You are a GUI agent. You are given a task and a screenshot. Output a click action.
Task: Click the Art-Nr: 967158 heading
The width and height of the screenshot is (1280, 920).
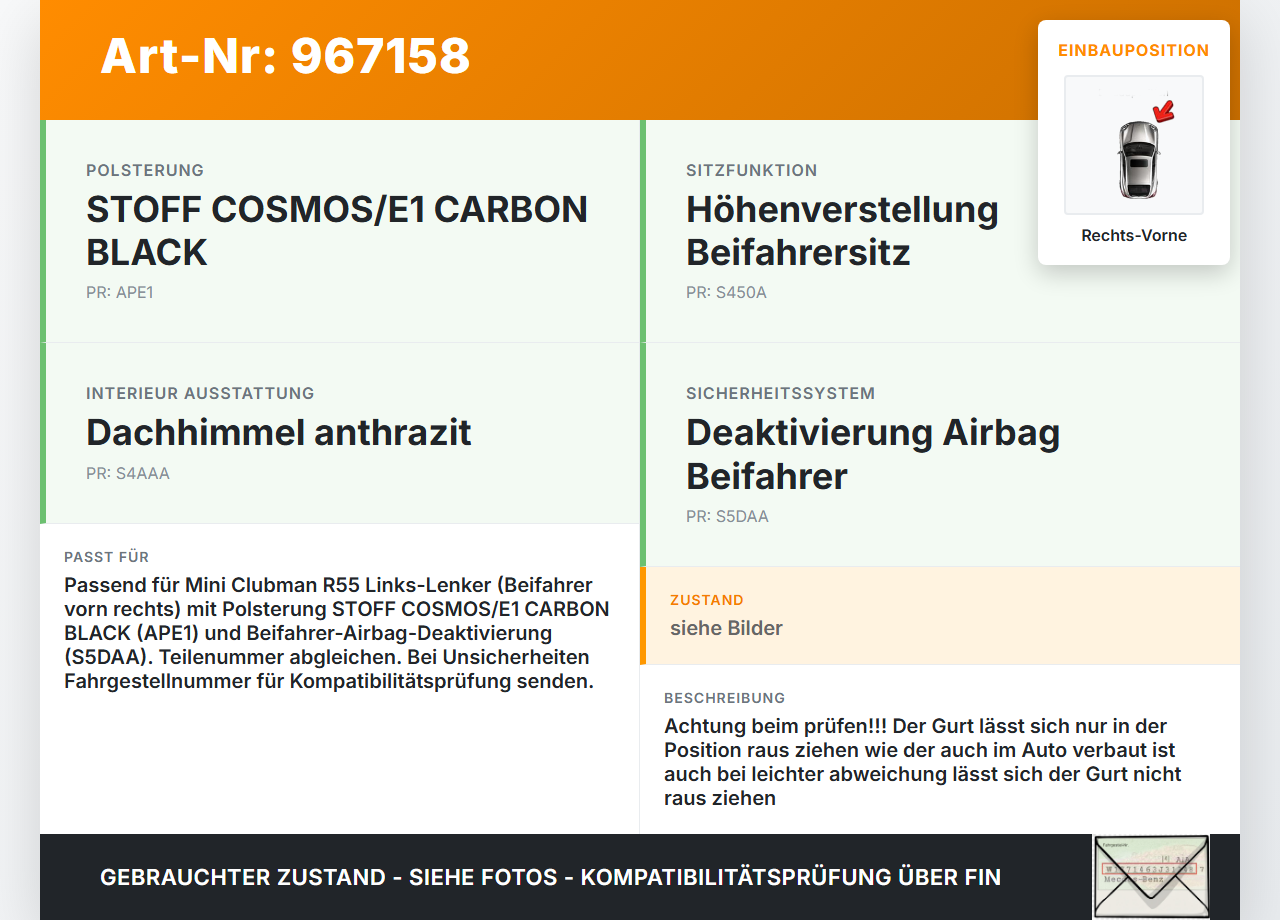click(285, 58)
